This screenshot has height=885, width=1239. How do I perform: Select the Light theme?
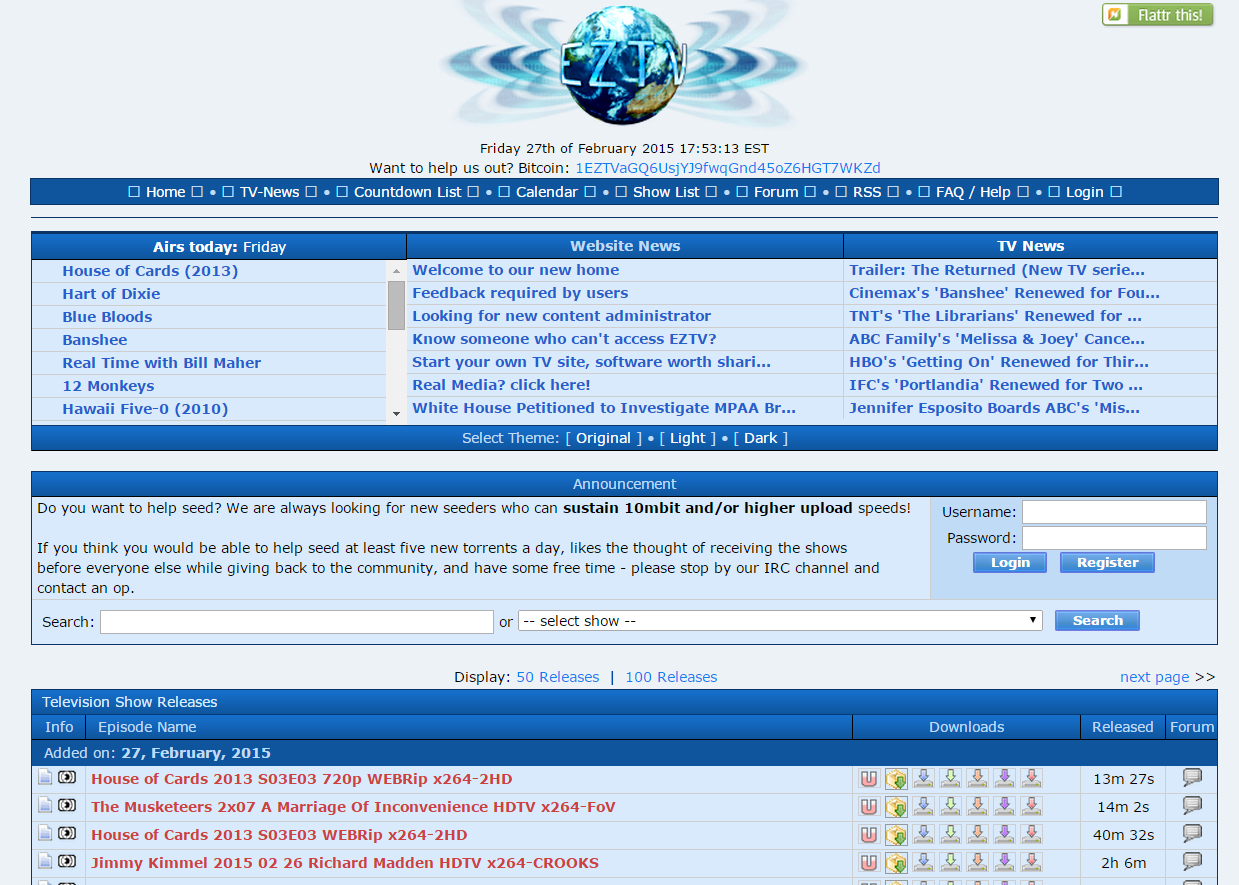click(687, 438)
